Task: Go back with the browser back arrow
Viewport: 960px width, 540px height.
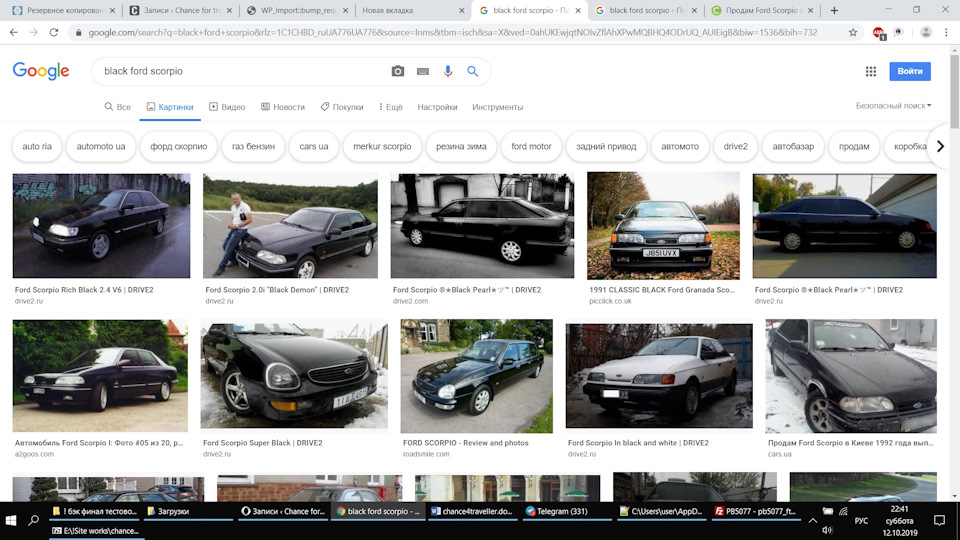Action: coord(13,32)
